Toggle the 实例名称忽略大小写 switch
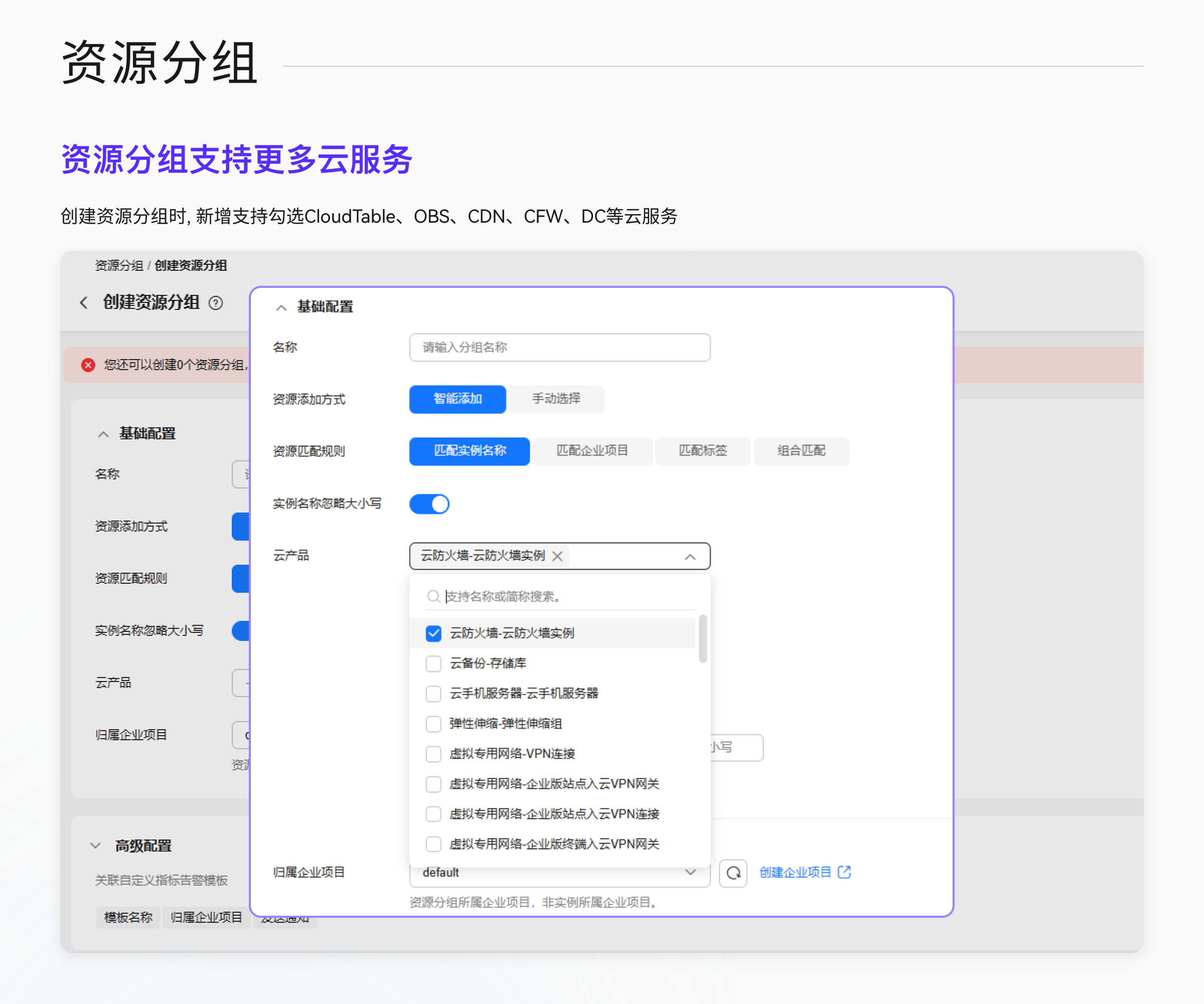This screenshot has height=1004, width=1204. coord(429,505)
